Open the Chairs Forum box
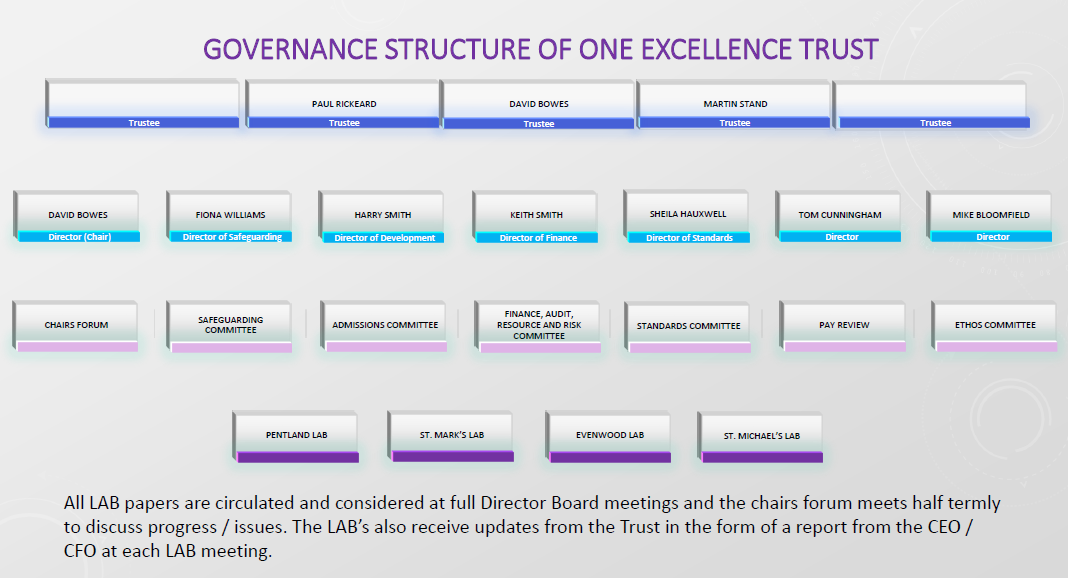1068x578 pixels. point(75,325)
